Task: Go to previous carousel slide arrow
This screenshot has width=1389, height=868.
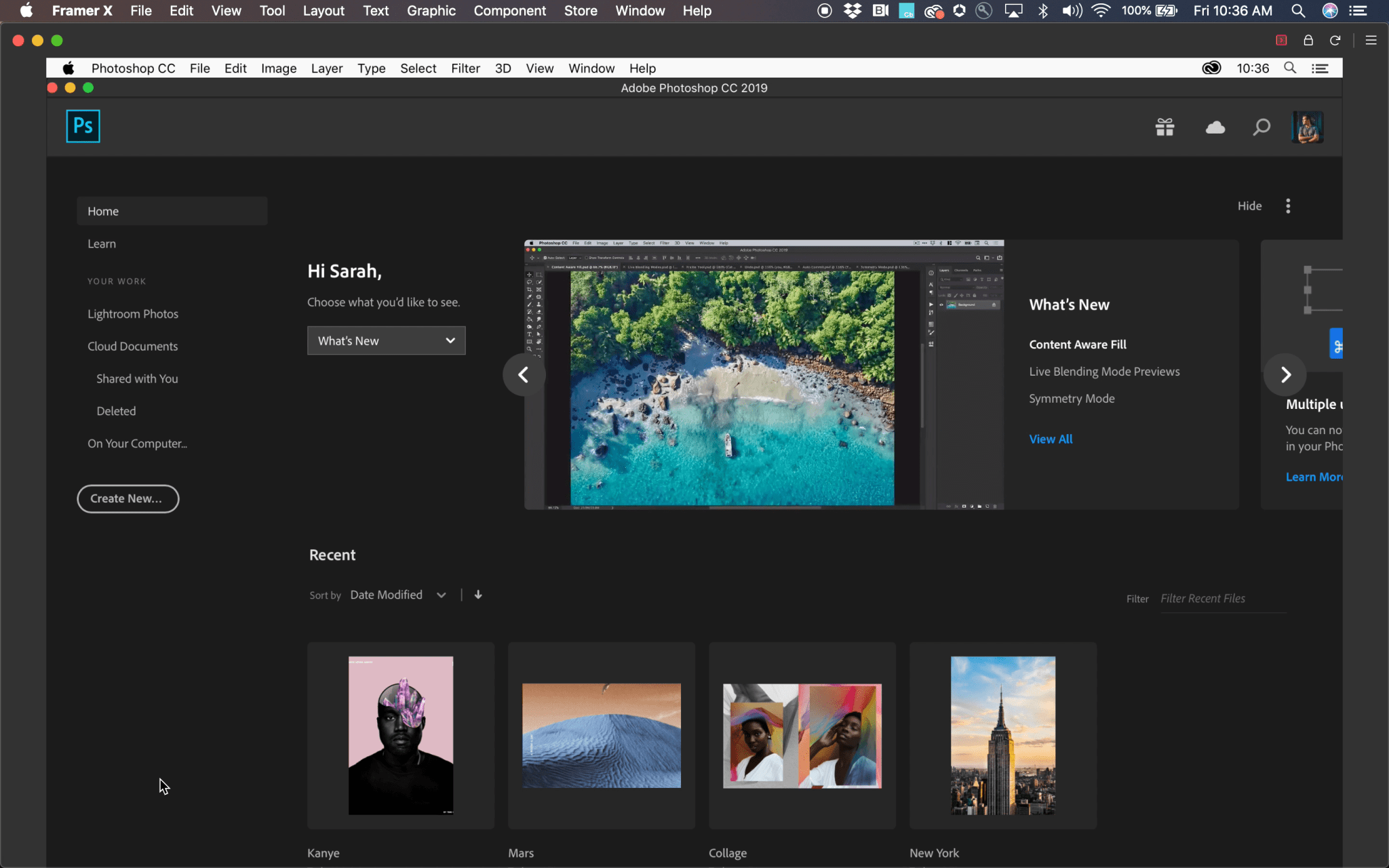Action: point(524,374)
